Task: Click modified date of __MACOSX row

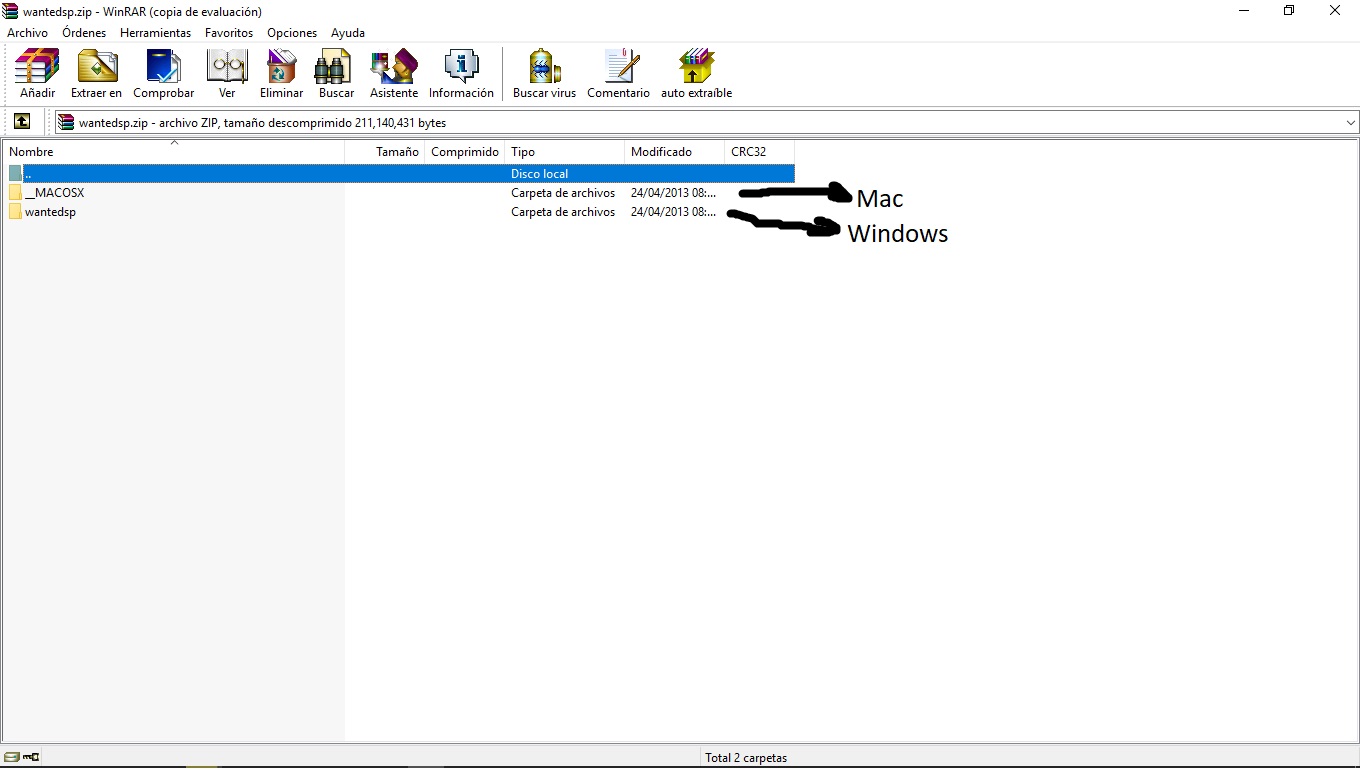Action: (x=673, y=192)
